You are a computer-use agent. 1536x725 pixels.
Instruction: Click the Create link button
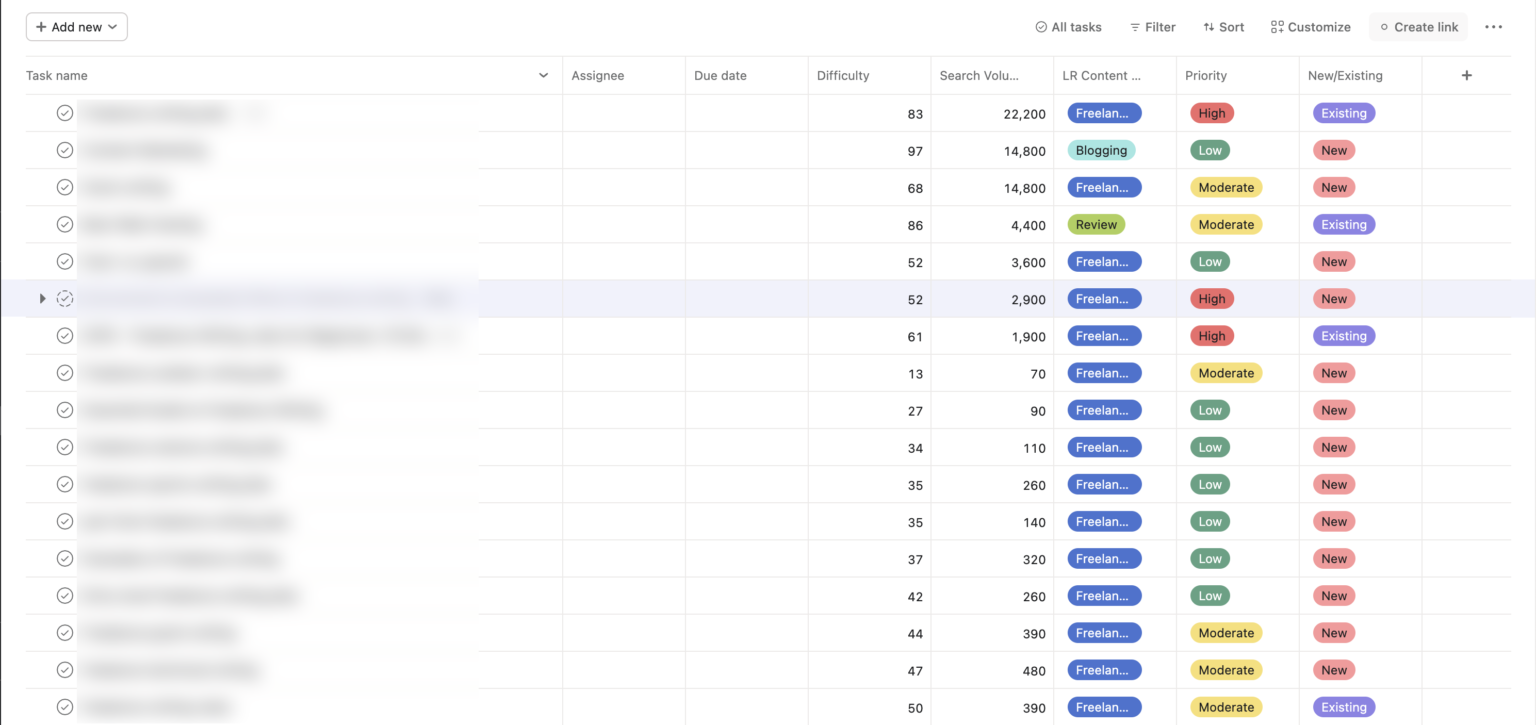tap(1418, 27)
